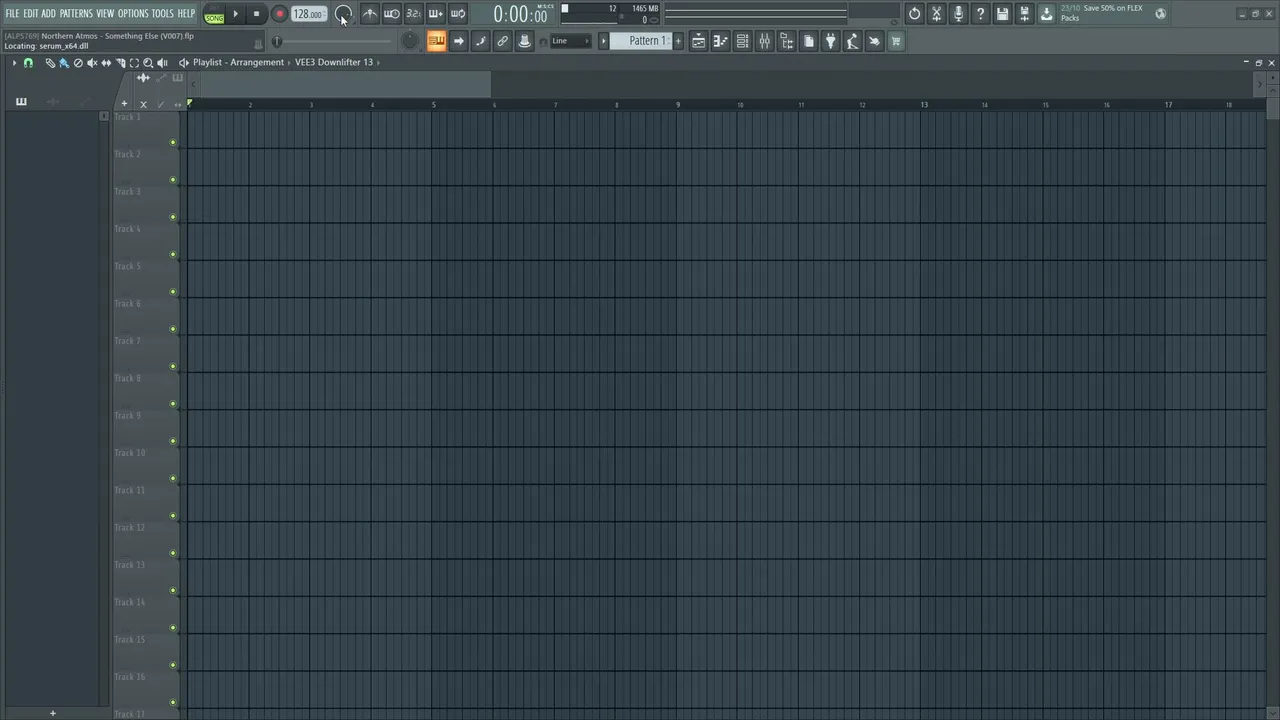Open the Browser view toolbar button
Viewport: 1280px width, 720px height.
tap(786, 41)
